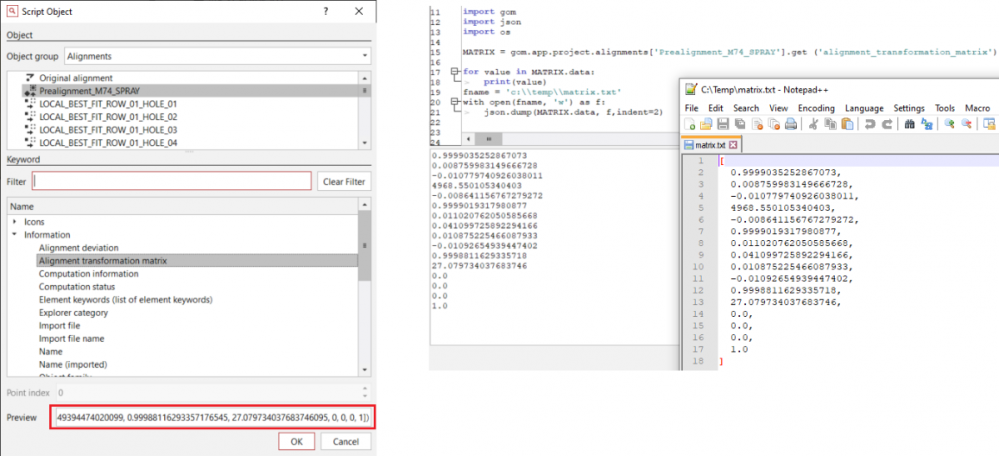
Task: Click inside the Filter input field
Action: coord(172,182)
